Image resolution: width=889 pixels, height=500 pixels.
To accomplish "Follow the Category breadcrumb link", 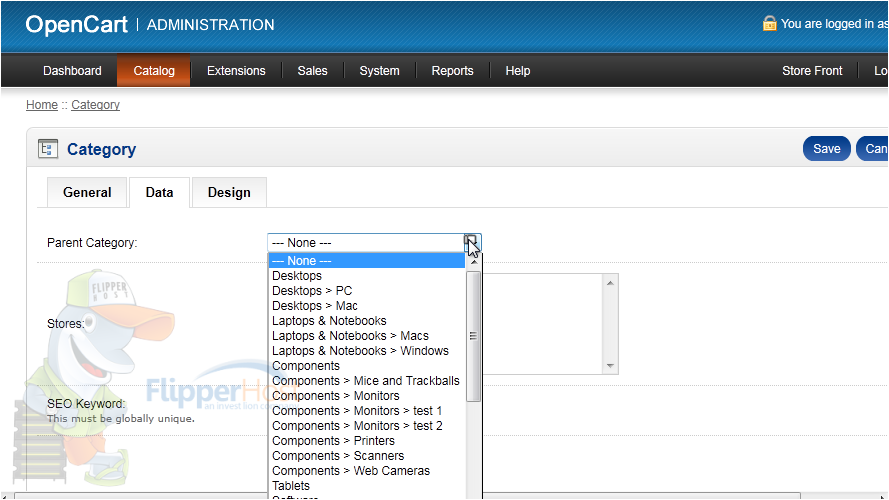I will (95, 105).
